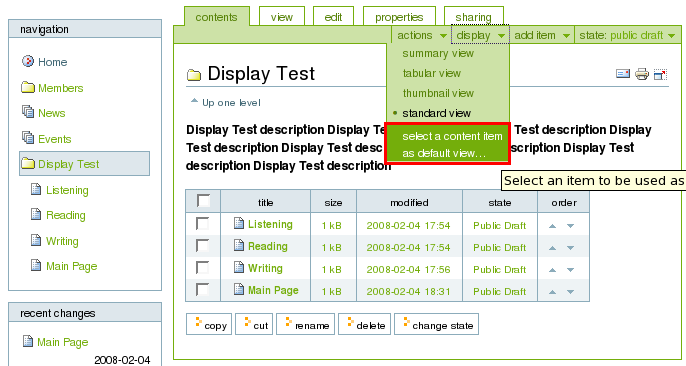Screen dimensions: 686x366
Task: Collapse the display dropdown menu
Action: pos(480,35)
